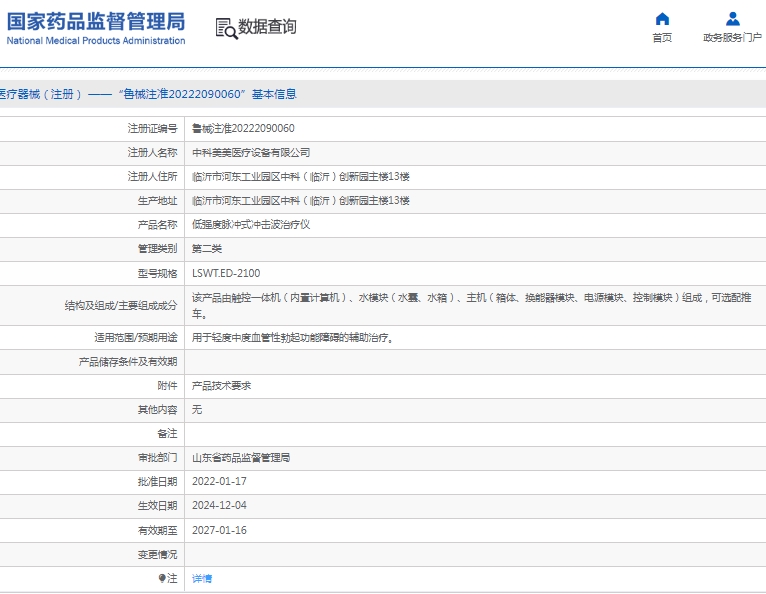Click the bullet icon beside 注
The width and height of the screenshot is (766, 594).
(x=162, y=578)
